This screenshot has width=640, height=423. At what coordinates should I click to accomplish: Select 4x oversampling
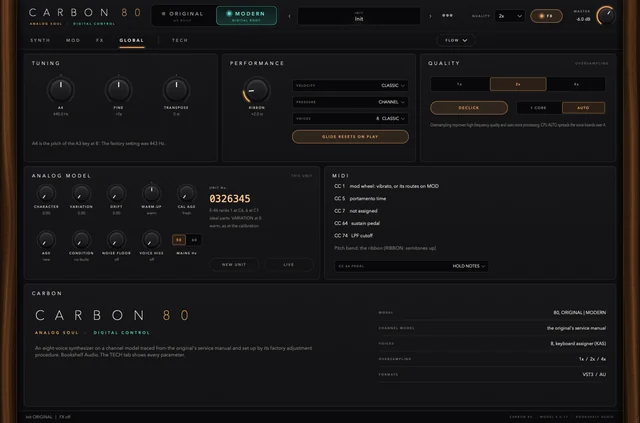tap(576, 84)
